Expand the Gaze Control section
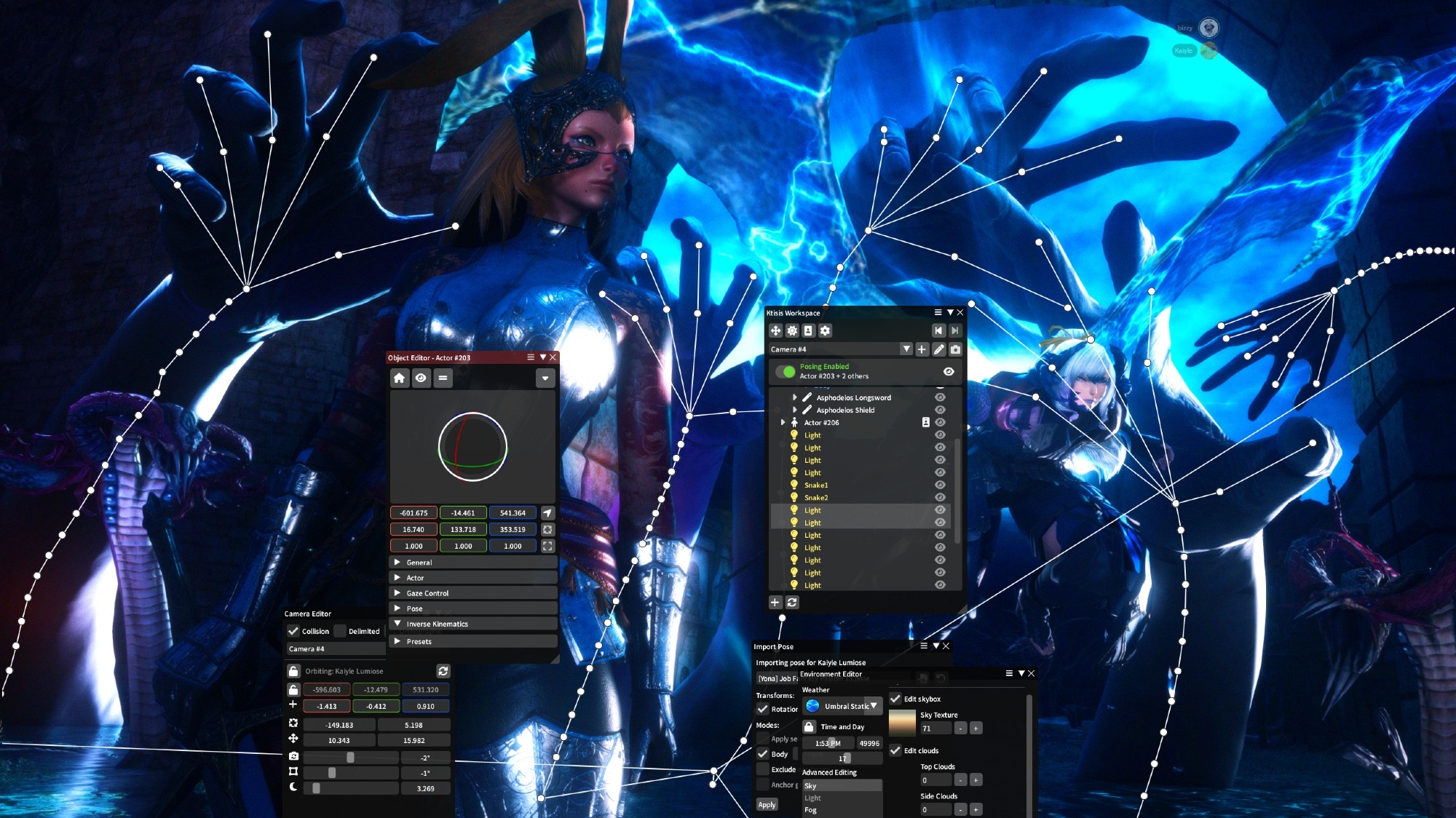Screen dimensions: 1456x818 [427, 593]
